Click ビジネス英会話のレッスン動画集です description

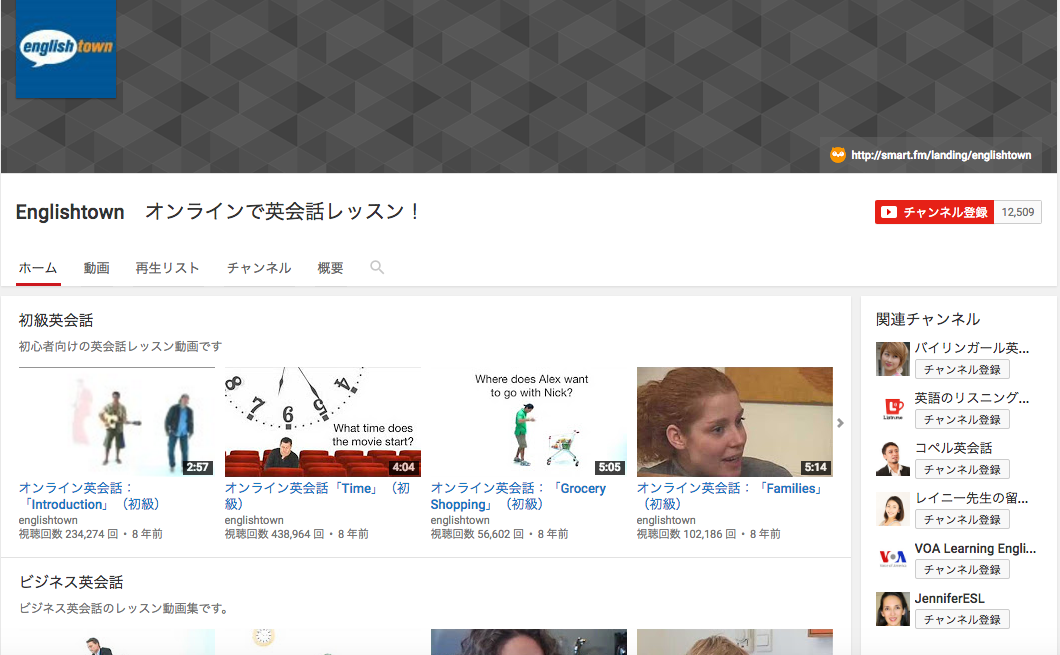point(126,608)
